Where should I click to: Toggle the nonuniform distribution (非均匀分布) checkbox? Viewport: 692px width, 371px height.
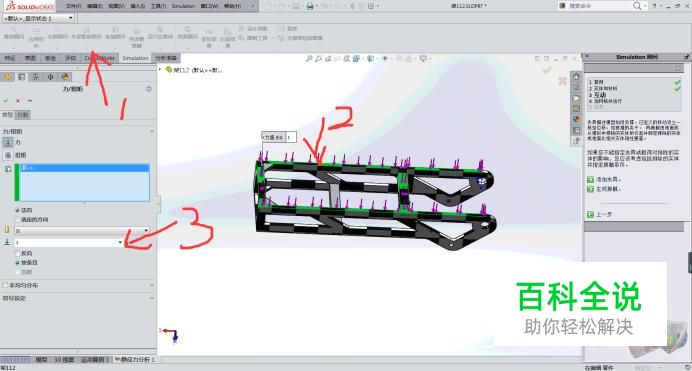click(x=5, y=285)
